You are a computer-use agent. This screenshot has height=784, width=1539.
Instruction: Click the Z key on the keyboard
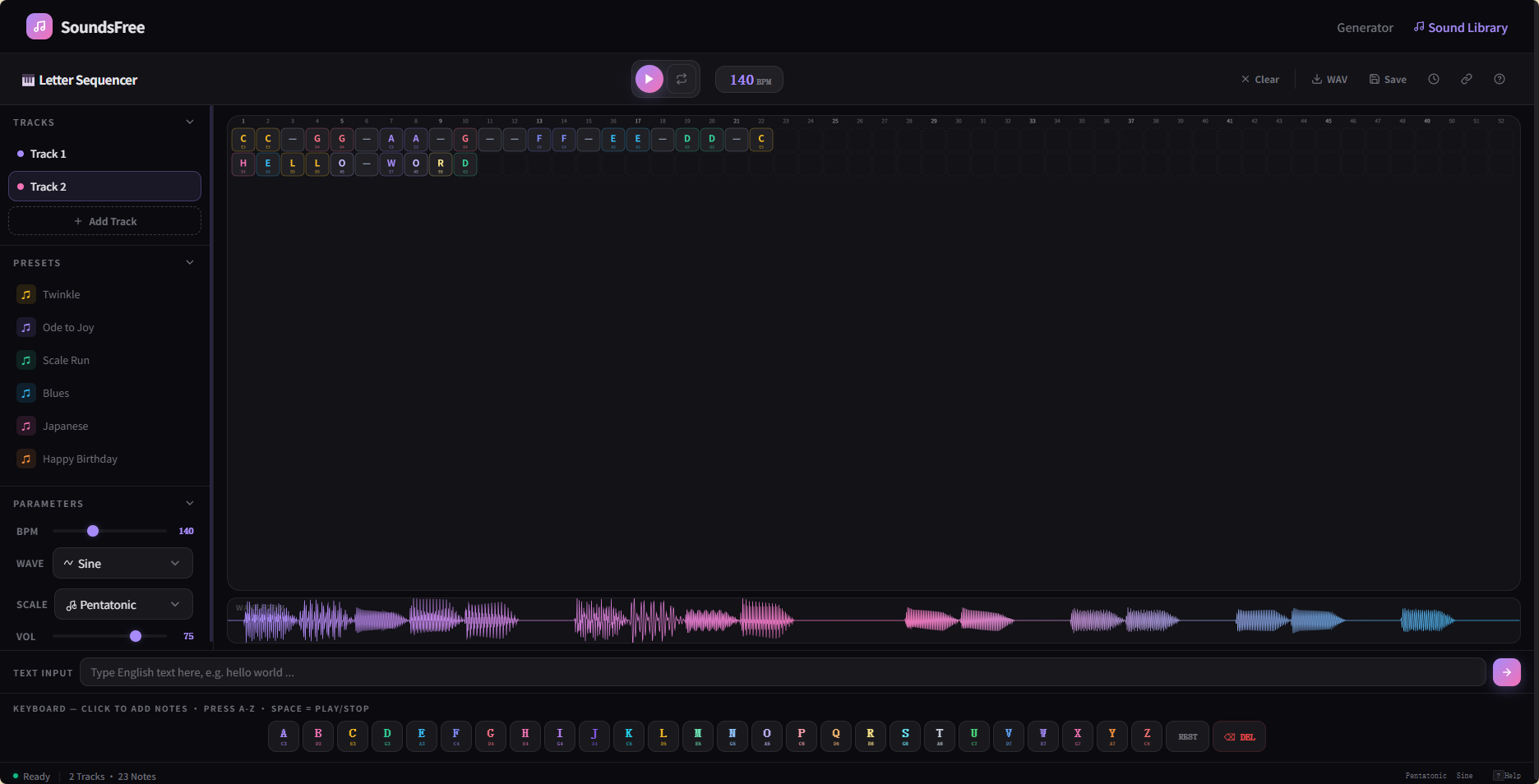[x=1147, y=736]
